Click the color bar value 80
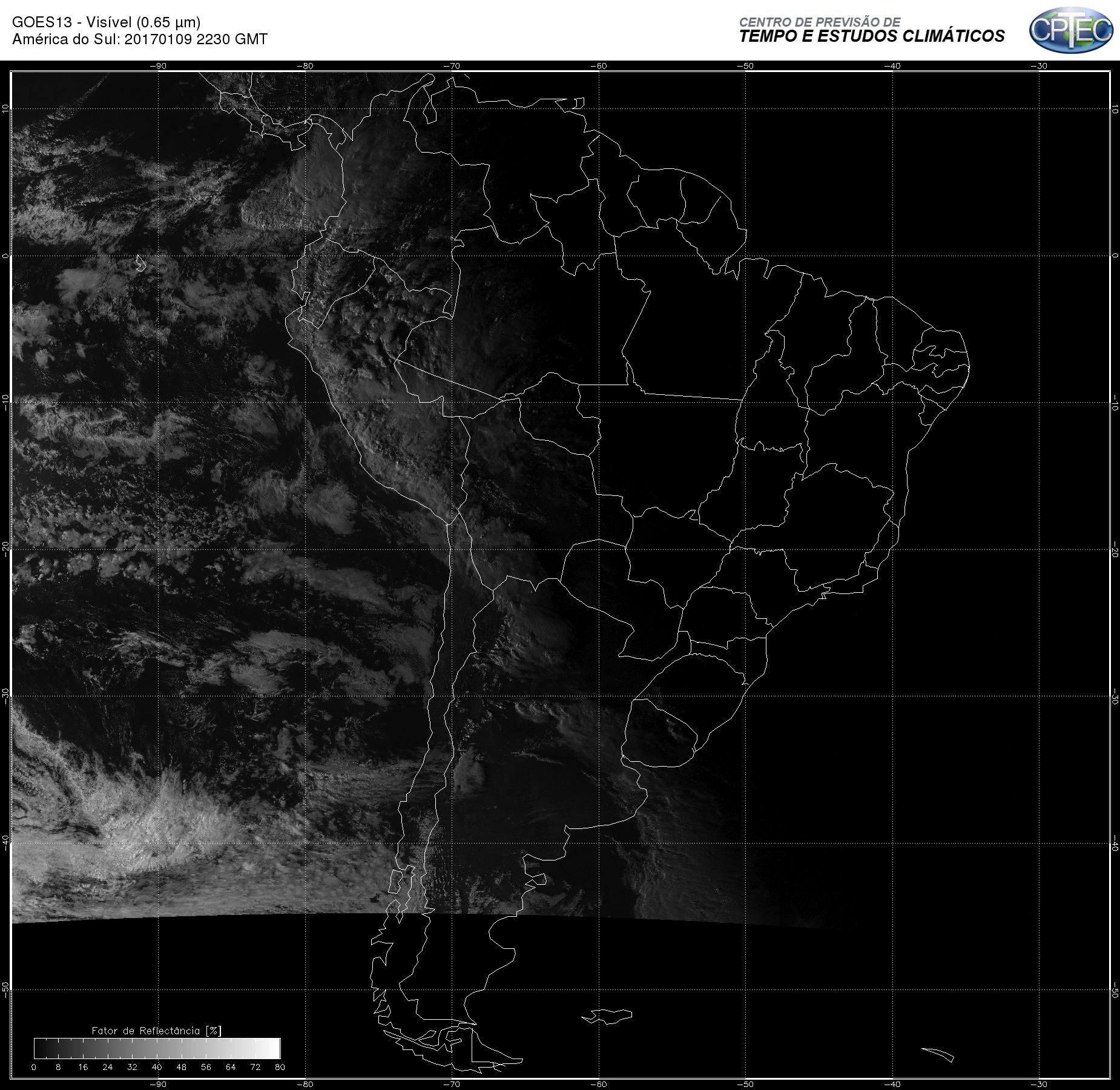Screen dimensions: 1120x1090 coord(280,1067)
